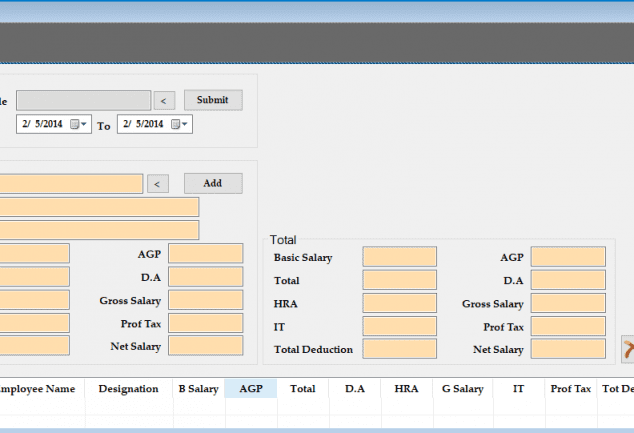Click the calendar icon in To date
Viewport: 634px width, 433px height.
(175, 124)
